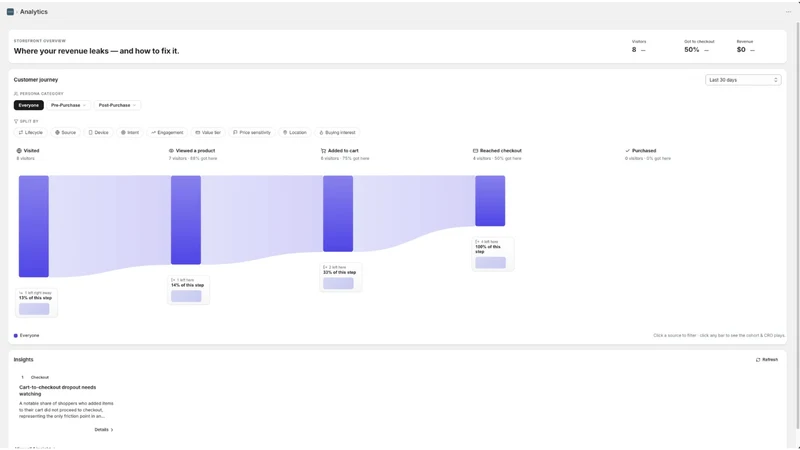The image size is (800, 450).
Task: Click the lavender swatch in the 13% card
Action: (x=34, y=309)
